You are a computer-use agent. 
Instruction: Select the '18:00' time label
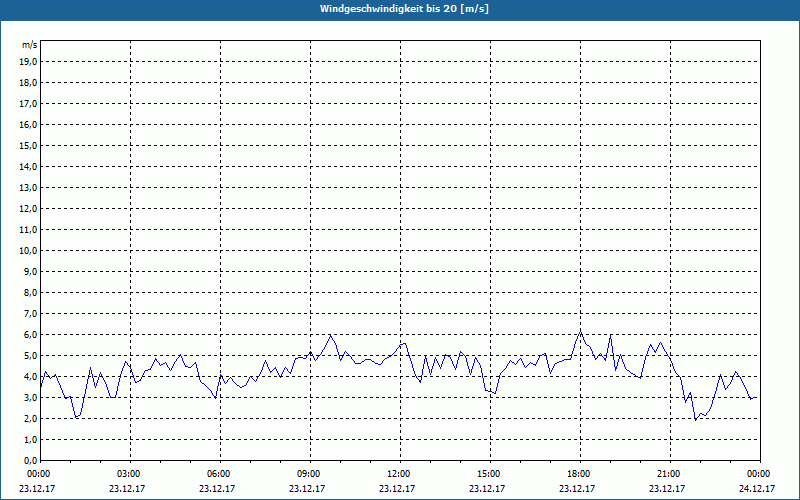click(580, 474)
